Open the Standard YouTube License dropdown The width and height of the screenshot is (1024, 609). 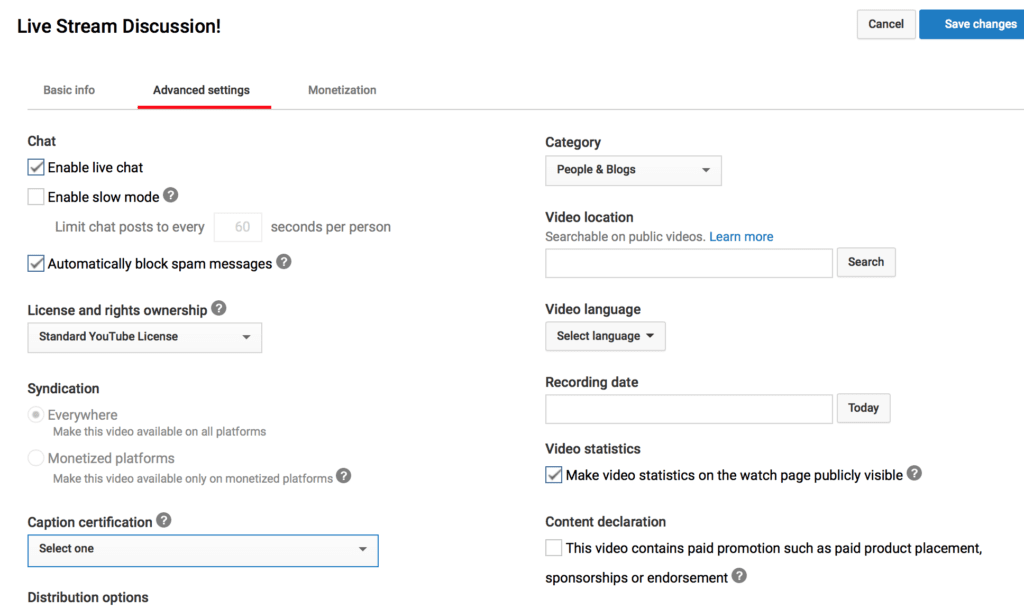144,337
